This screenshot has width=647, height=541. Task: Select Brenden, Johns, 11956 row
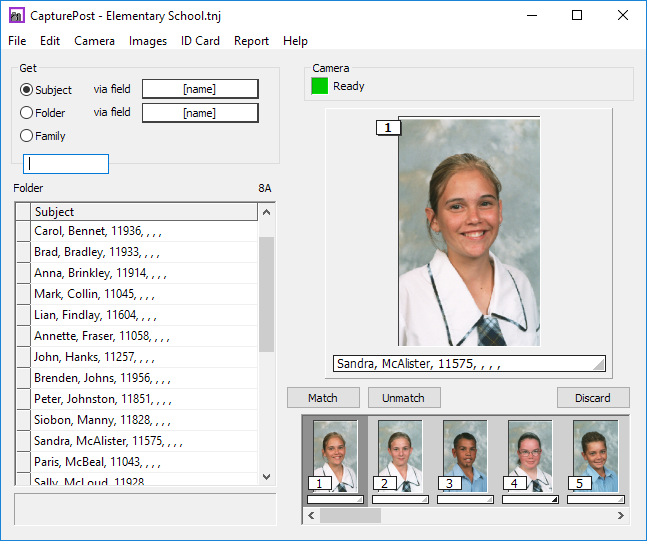[144, 378]
